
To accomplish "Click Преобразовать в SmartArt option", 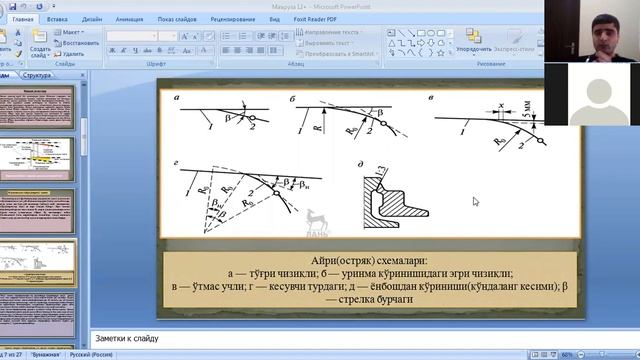I will (336, 53).
